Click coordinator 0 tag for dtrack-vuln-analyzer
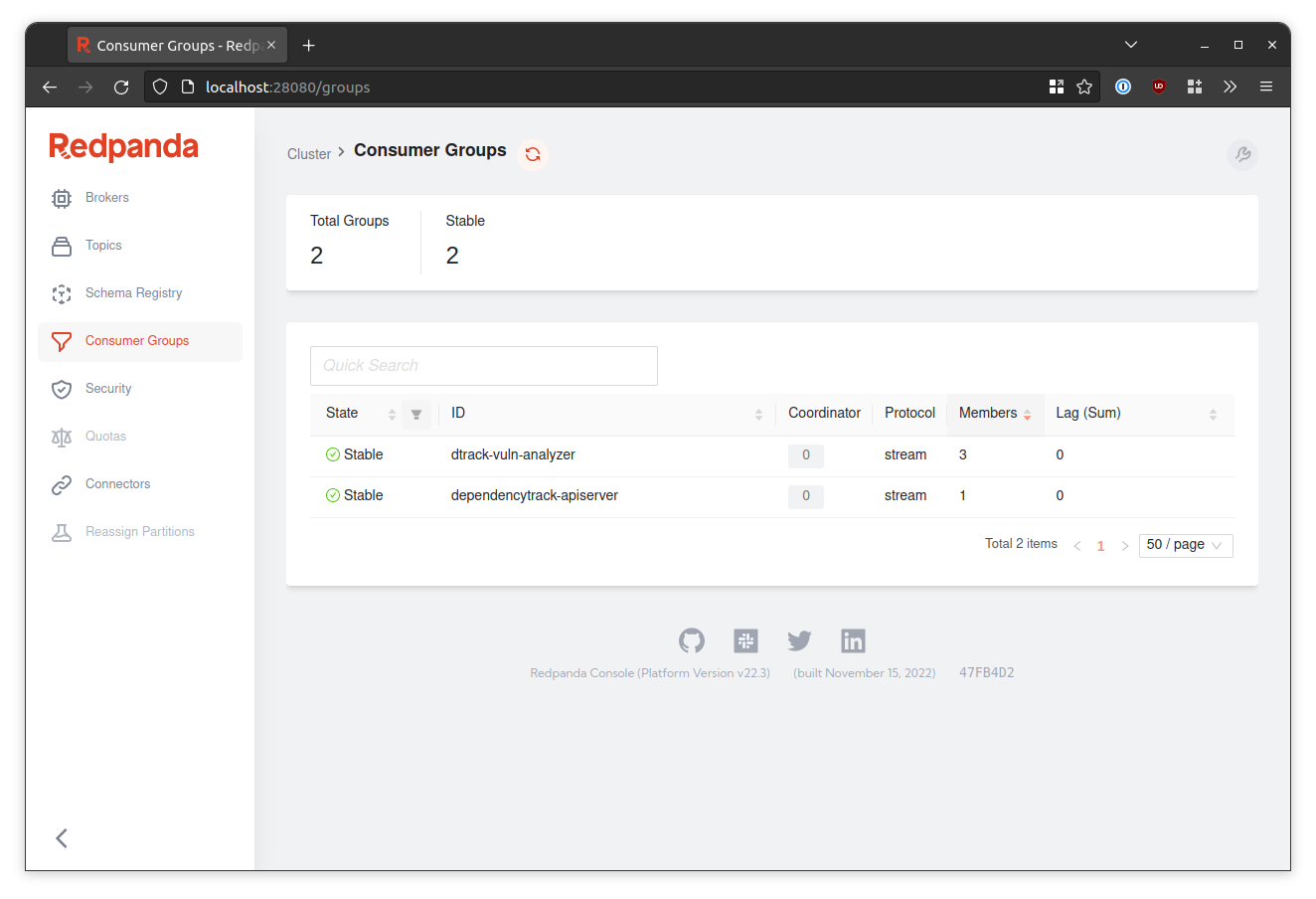The width and height of the screenshot is (1316, 899). tap(806, 455)
